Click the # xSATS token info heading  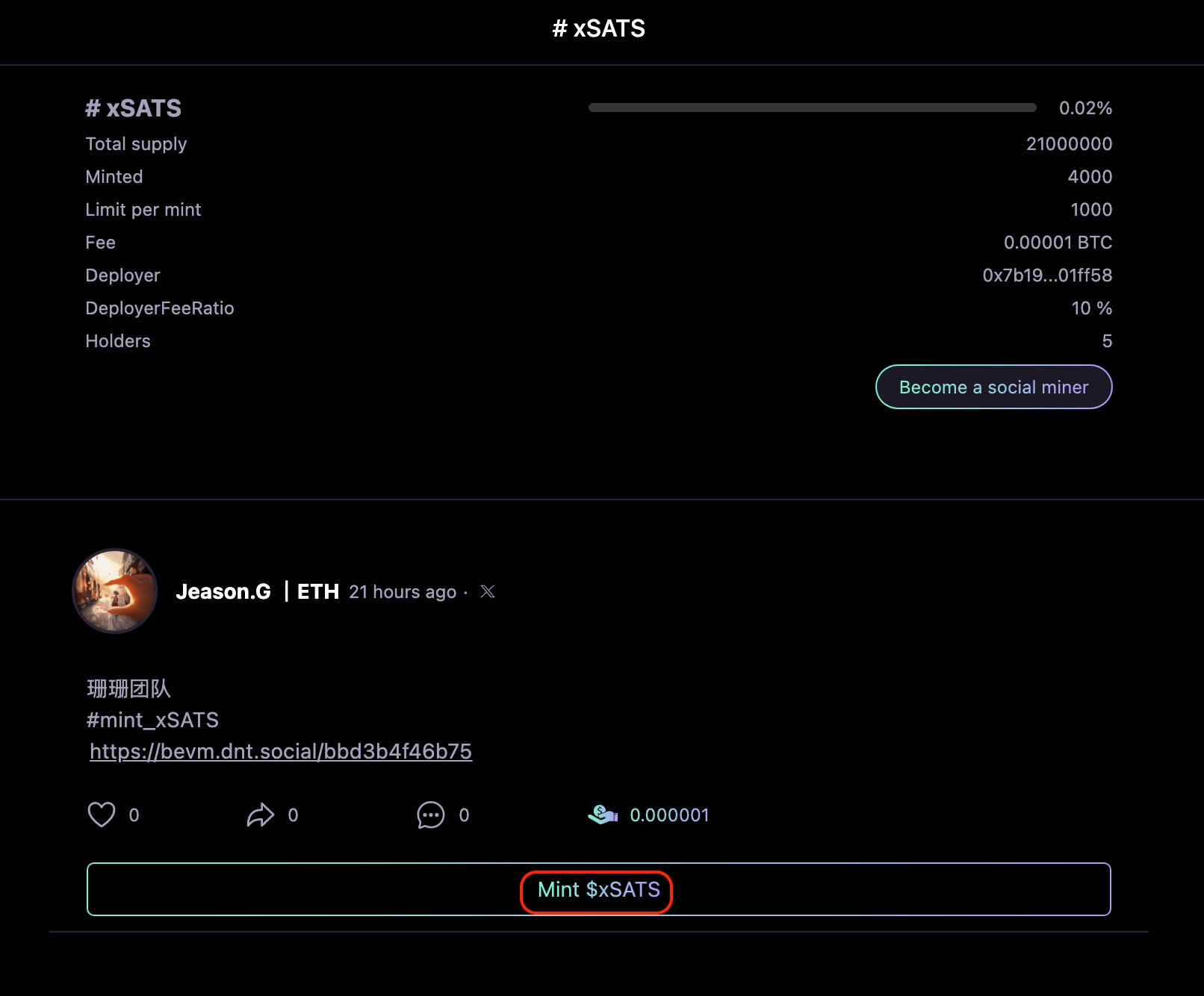click(x=133, y=108)
